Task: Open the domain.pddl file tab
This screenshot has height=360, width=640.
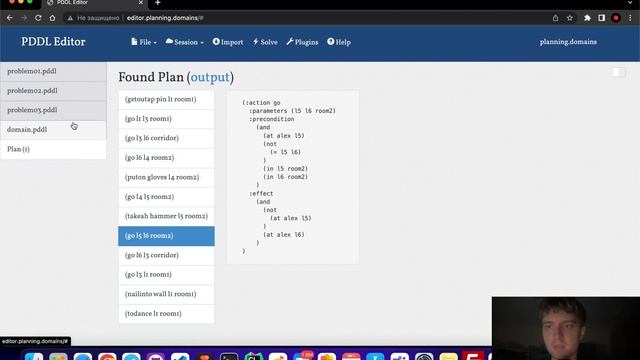Action: click(53, 130)
